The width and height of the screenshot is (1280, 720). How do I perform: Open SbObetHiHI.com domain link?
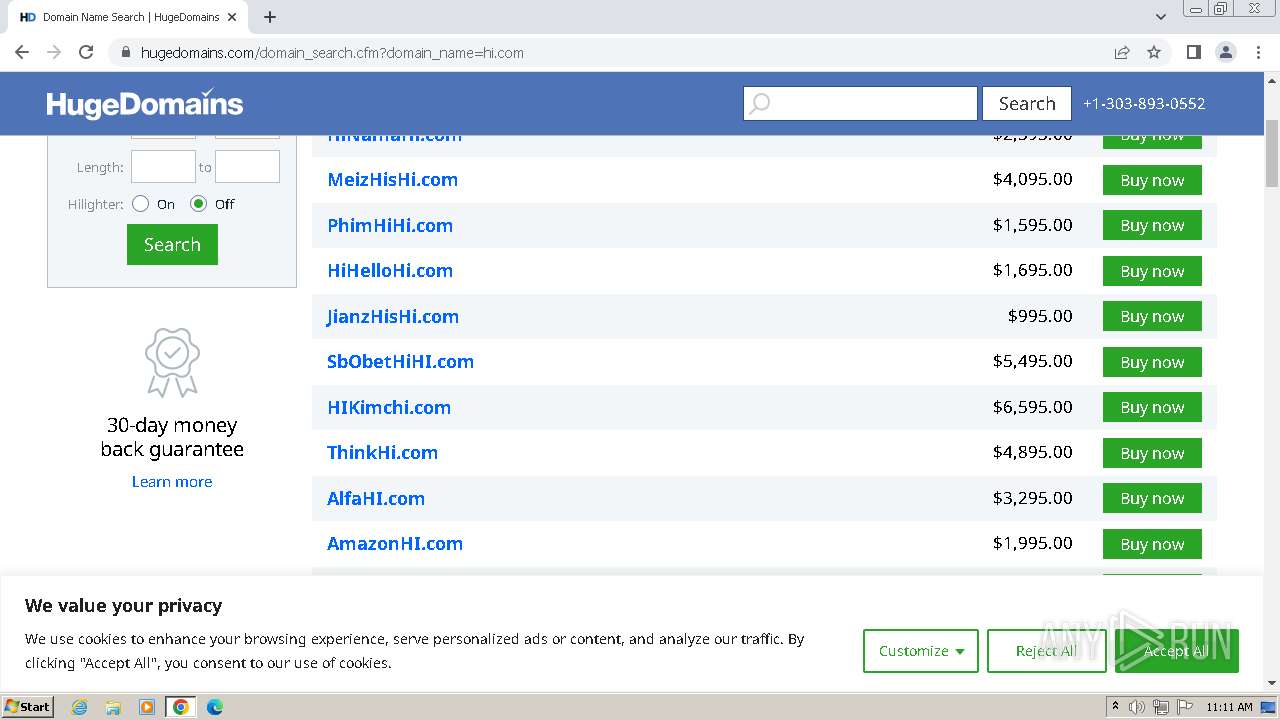400,362
